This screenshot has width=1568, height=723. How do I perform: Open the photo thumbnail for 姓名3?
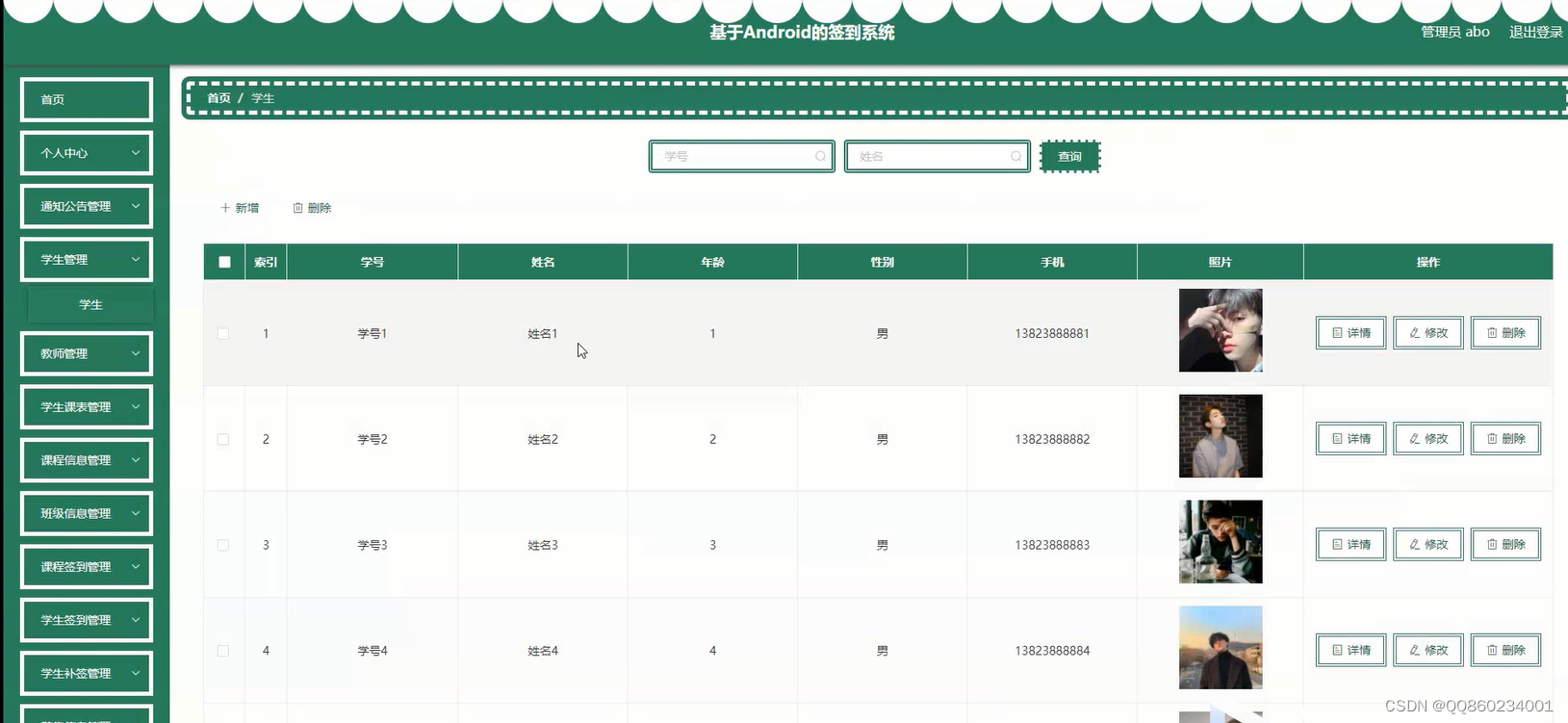[x=1221, y=542]
